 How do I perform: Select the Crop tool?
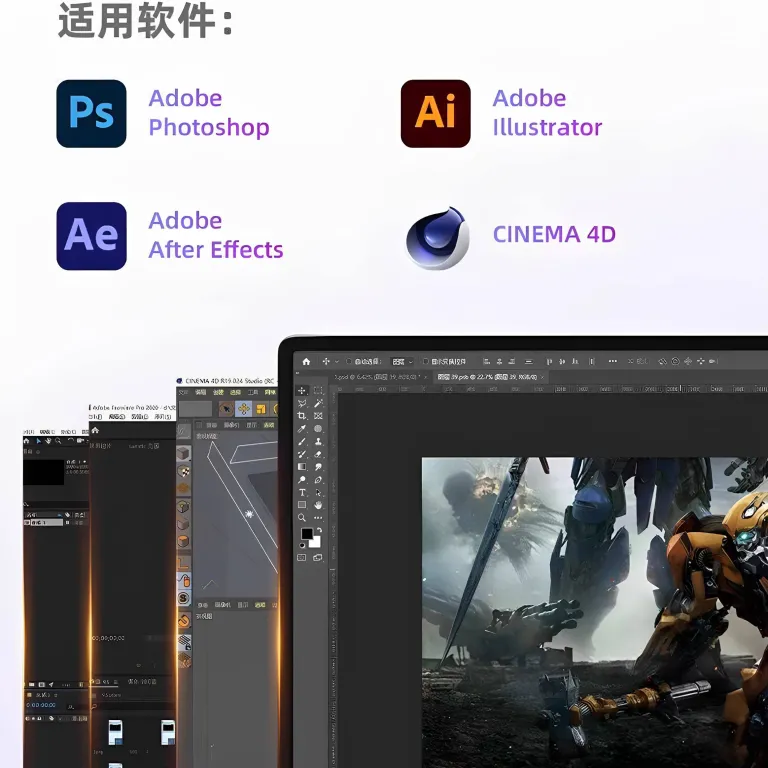pos(302,416)
